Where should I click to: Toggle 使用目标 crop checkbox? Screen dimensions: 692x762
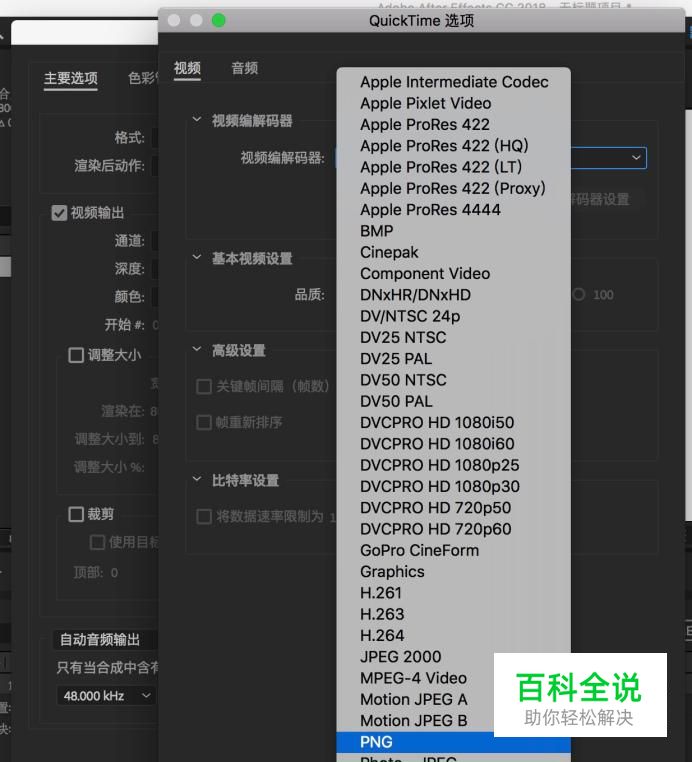[97, 542]
